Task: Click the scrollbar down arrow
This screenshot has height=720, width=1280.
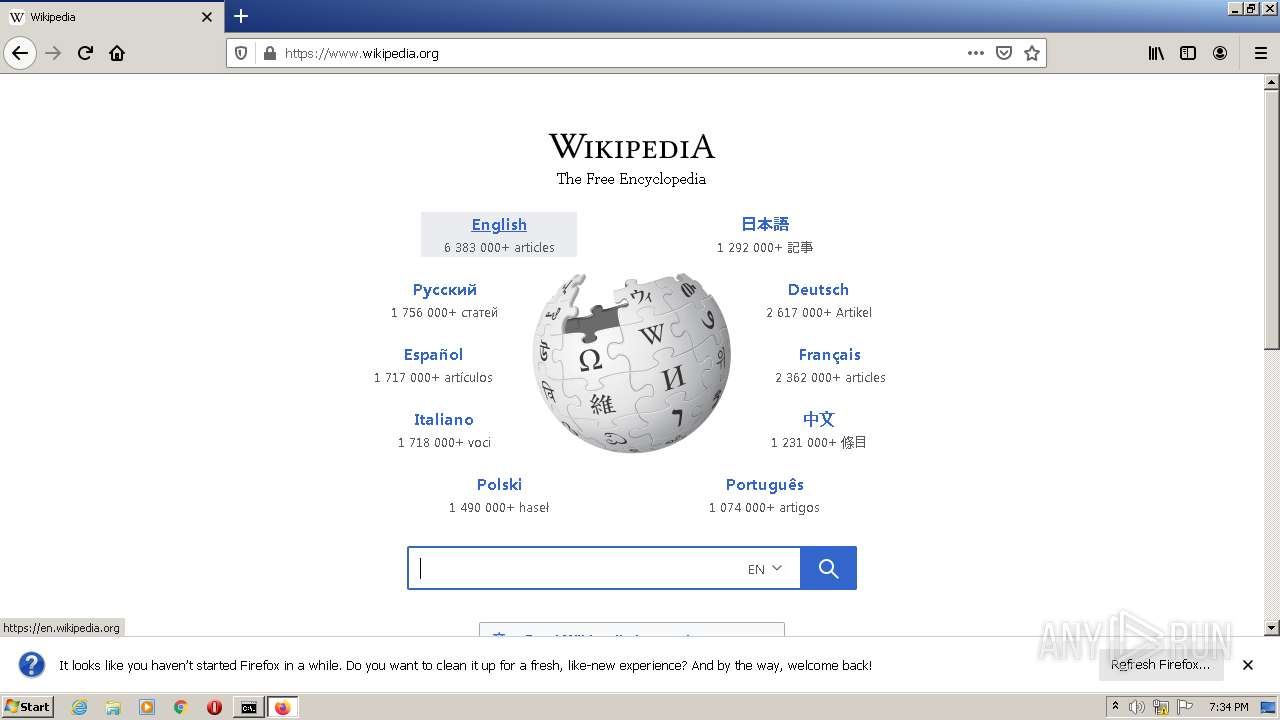Action: [1272, 628]
